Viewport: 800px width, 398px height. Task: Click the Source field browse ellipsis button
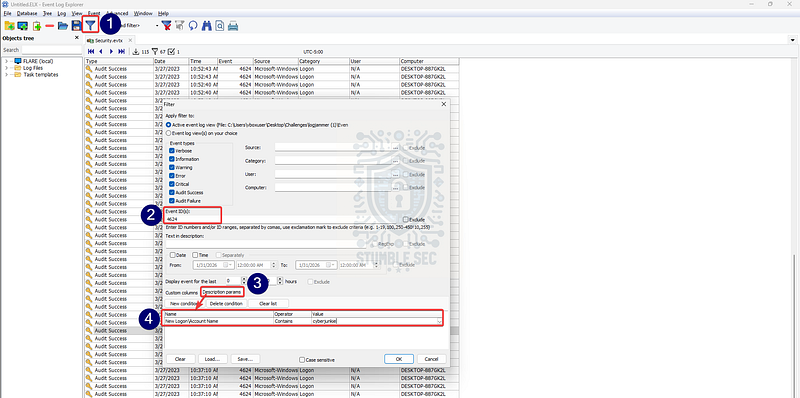point(395,147)
